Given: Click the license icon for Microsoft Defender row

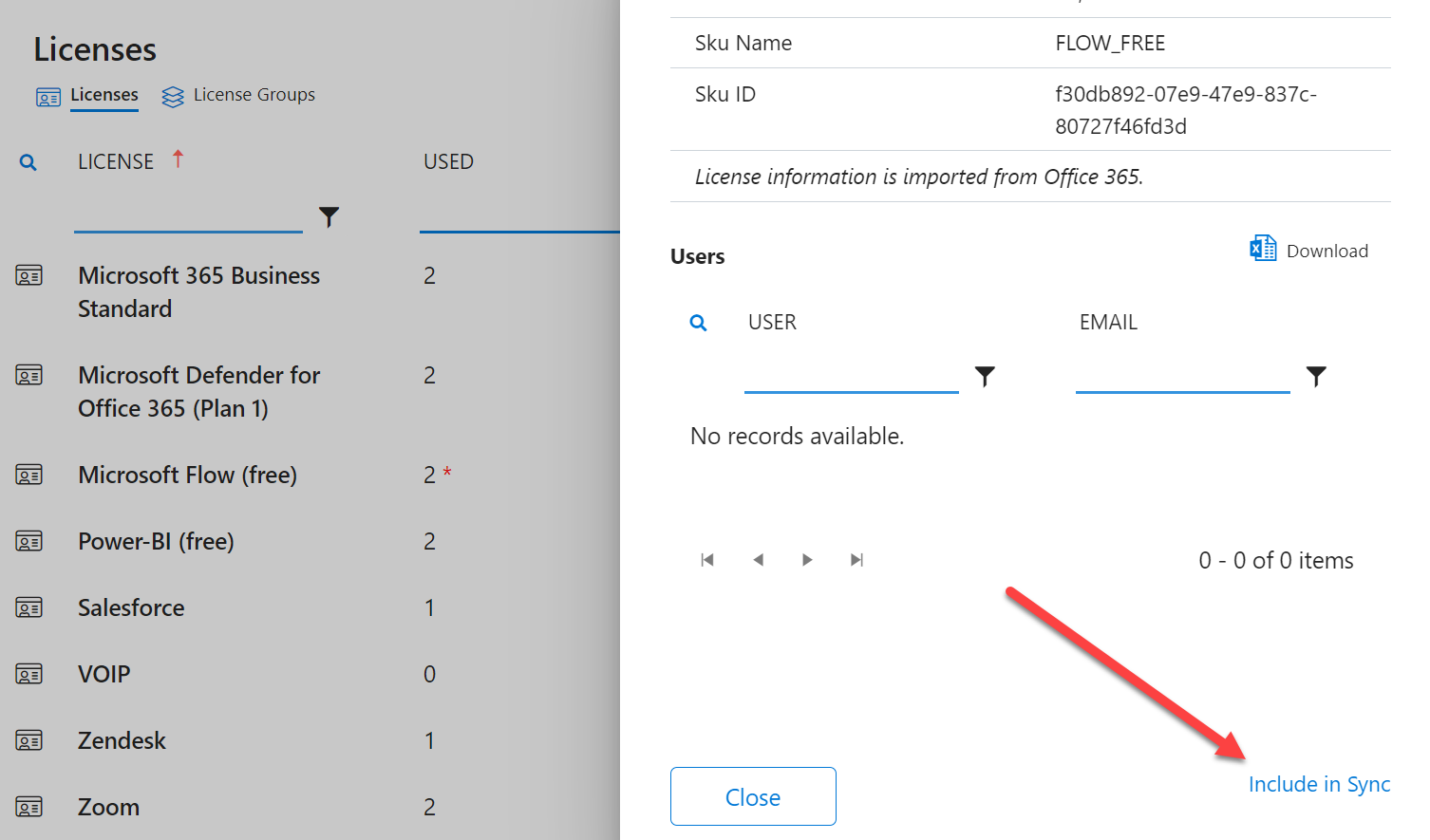Looking at the screenshot, I should [29, 376].
